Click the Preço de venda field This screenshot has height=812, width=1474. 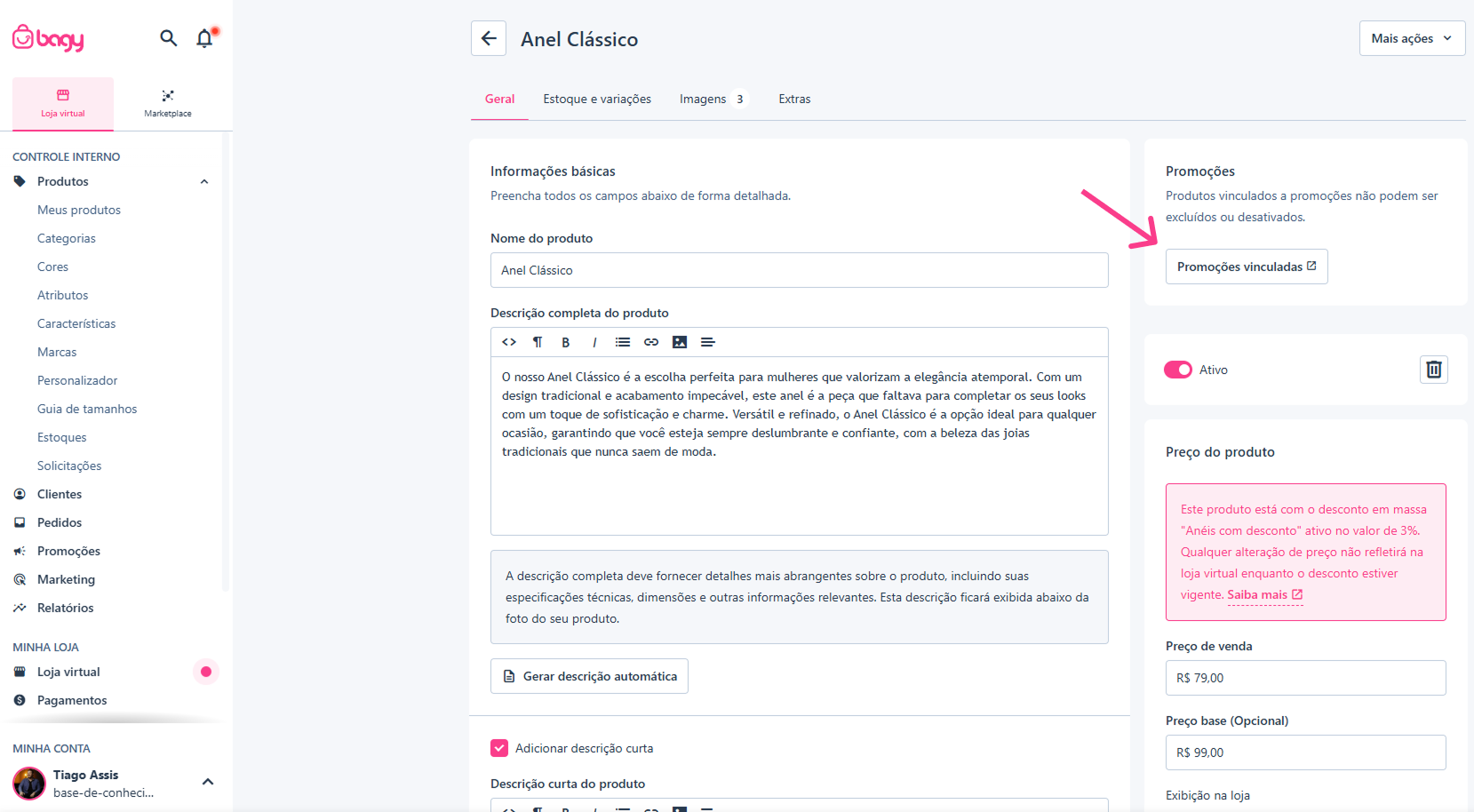point(1305,678)
